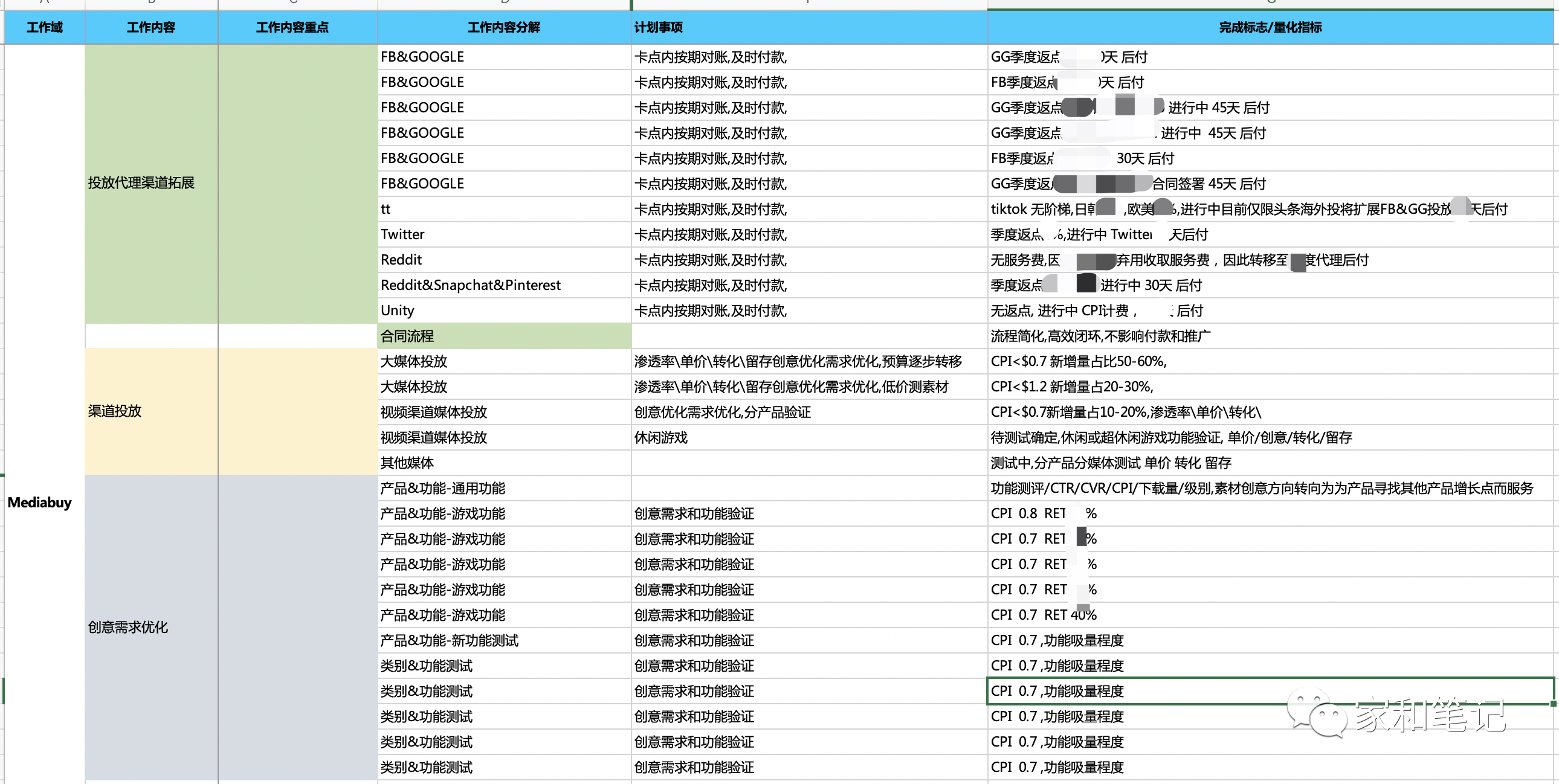Screen dimensions: 1559x784
Task: Click the merged Mediabuy cell
Action: tap(39, 502)
